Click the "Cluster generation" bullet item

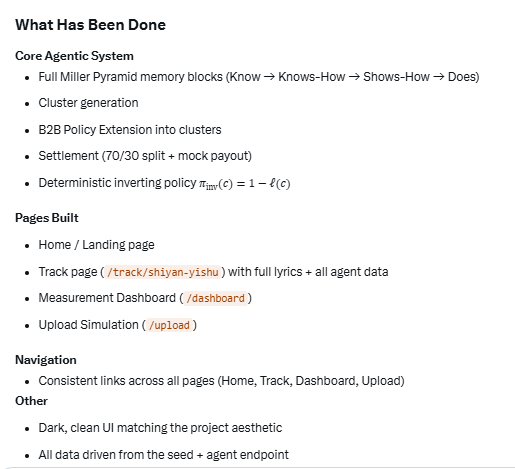tap(88, 103)
